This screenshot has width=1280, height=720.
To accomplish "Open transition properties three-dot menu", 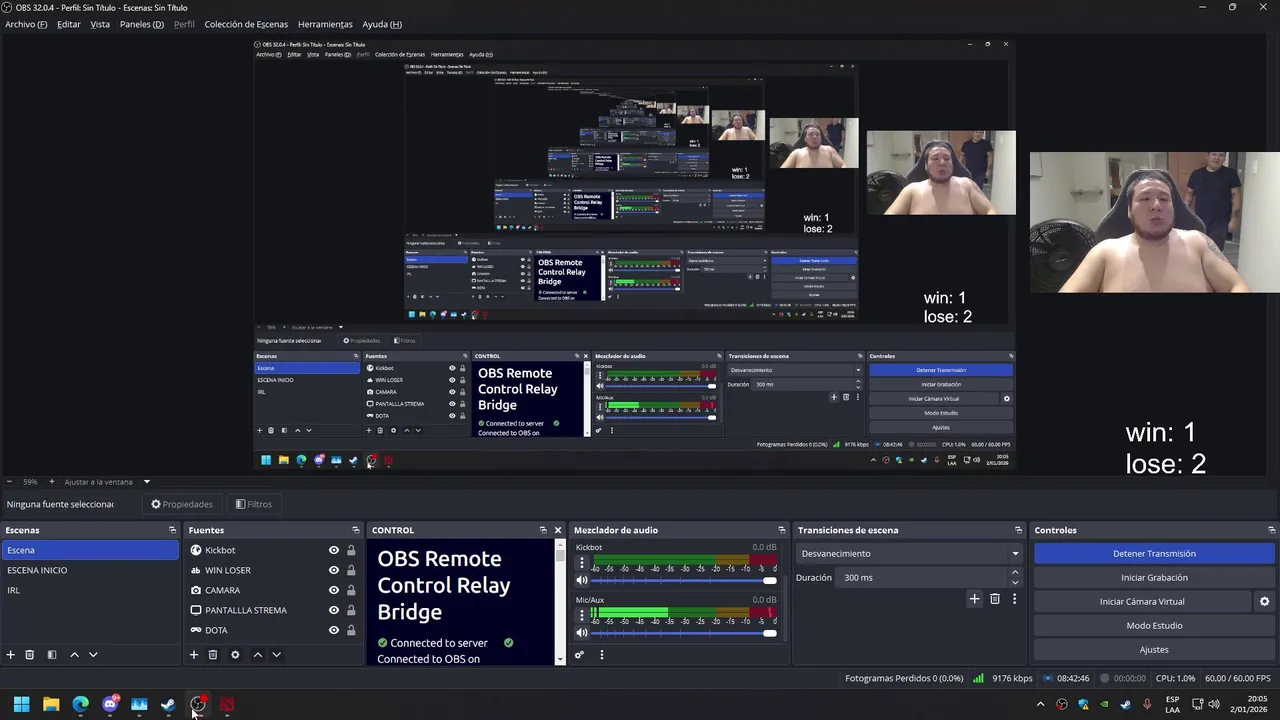I will point(1014,599).
